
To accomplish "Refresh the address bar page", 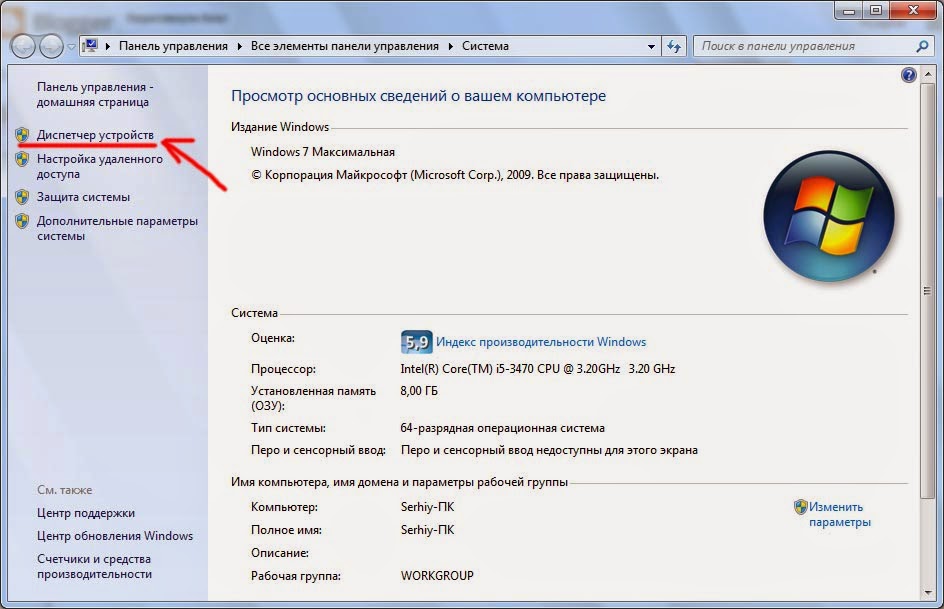I will tap(674, 46).
